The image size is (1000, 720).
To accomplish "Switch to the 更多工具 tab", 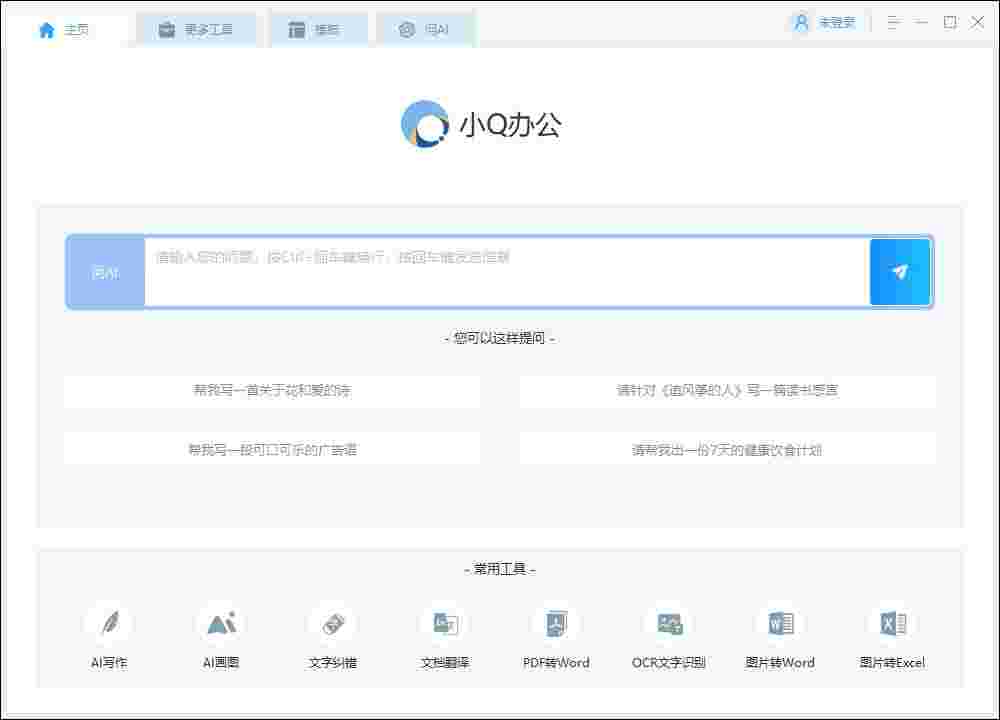I will point(197,29).
